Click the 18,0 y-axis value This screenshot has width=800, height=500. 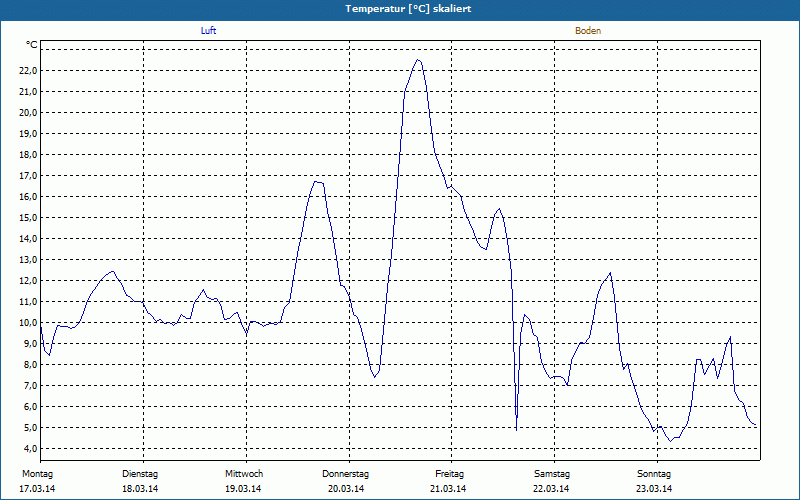pos(28,155)
